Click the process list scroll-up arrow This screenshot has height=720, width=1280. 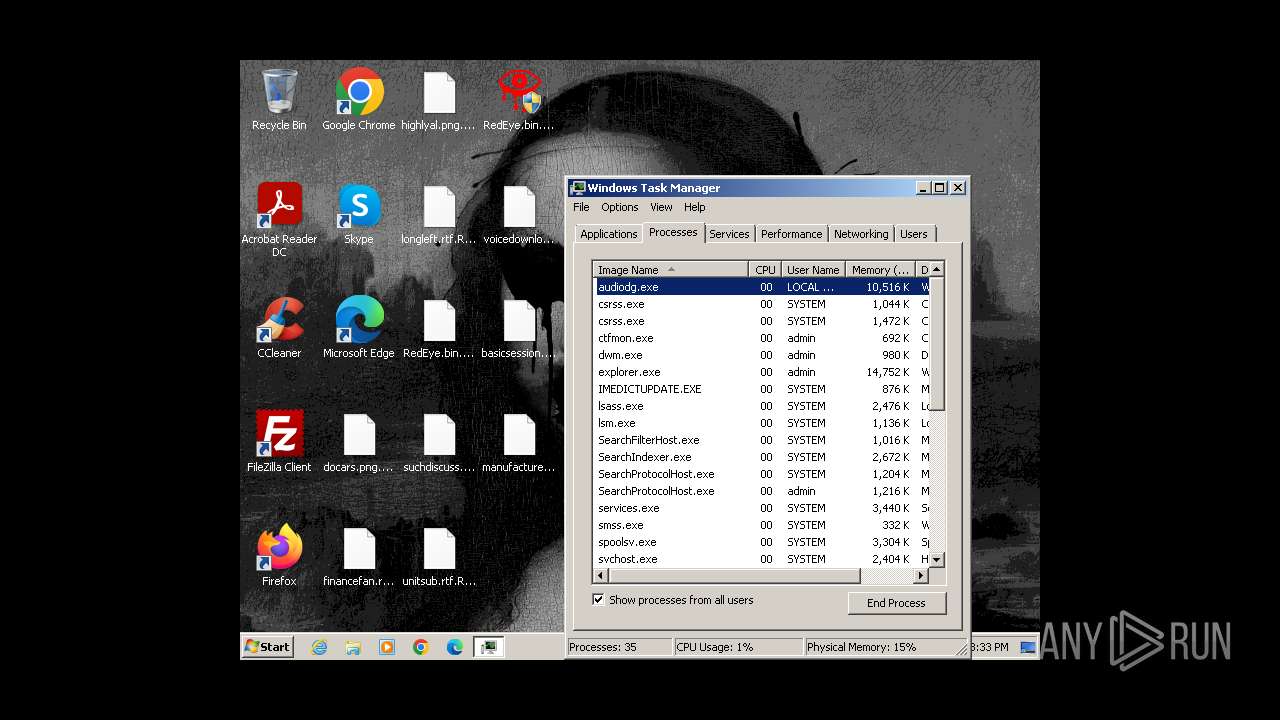(x=936, y=269)
